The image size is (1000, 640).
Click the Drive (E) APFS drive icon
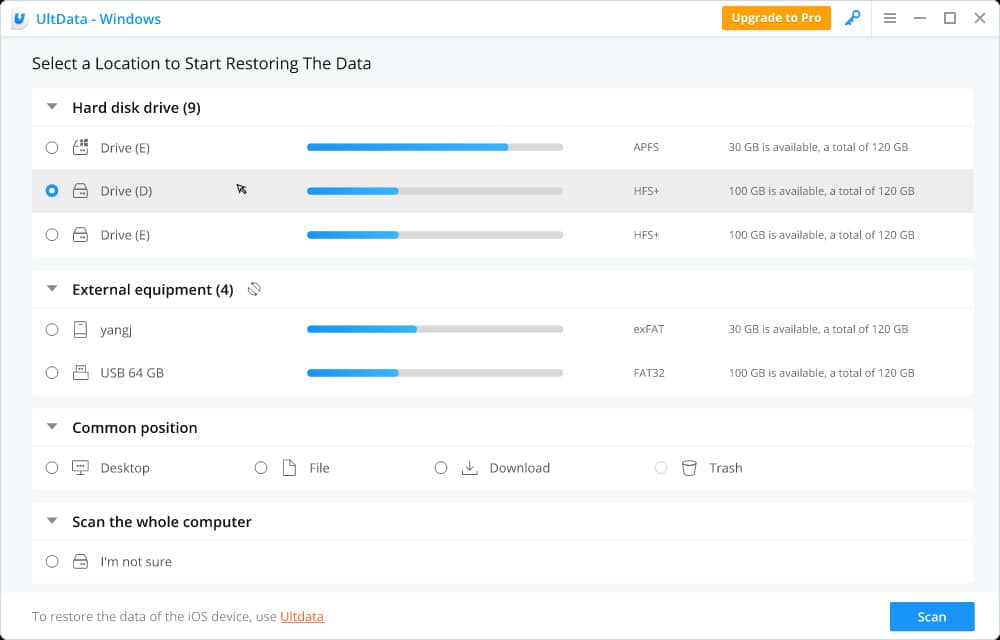(80, 147)
